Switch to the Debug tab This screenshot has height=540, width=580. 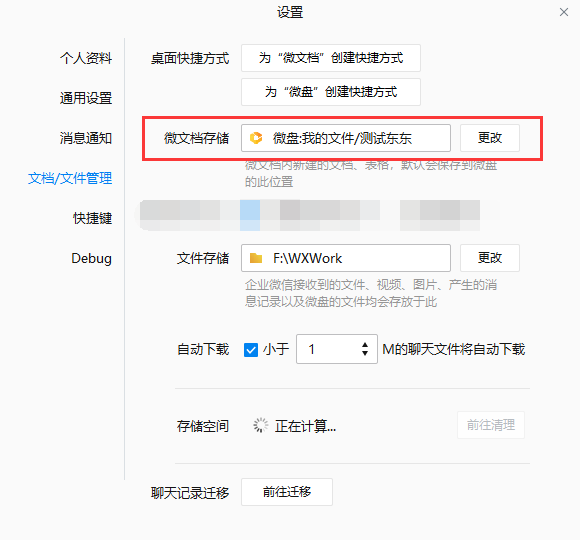[x=91, y=258]
